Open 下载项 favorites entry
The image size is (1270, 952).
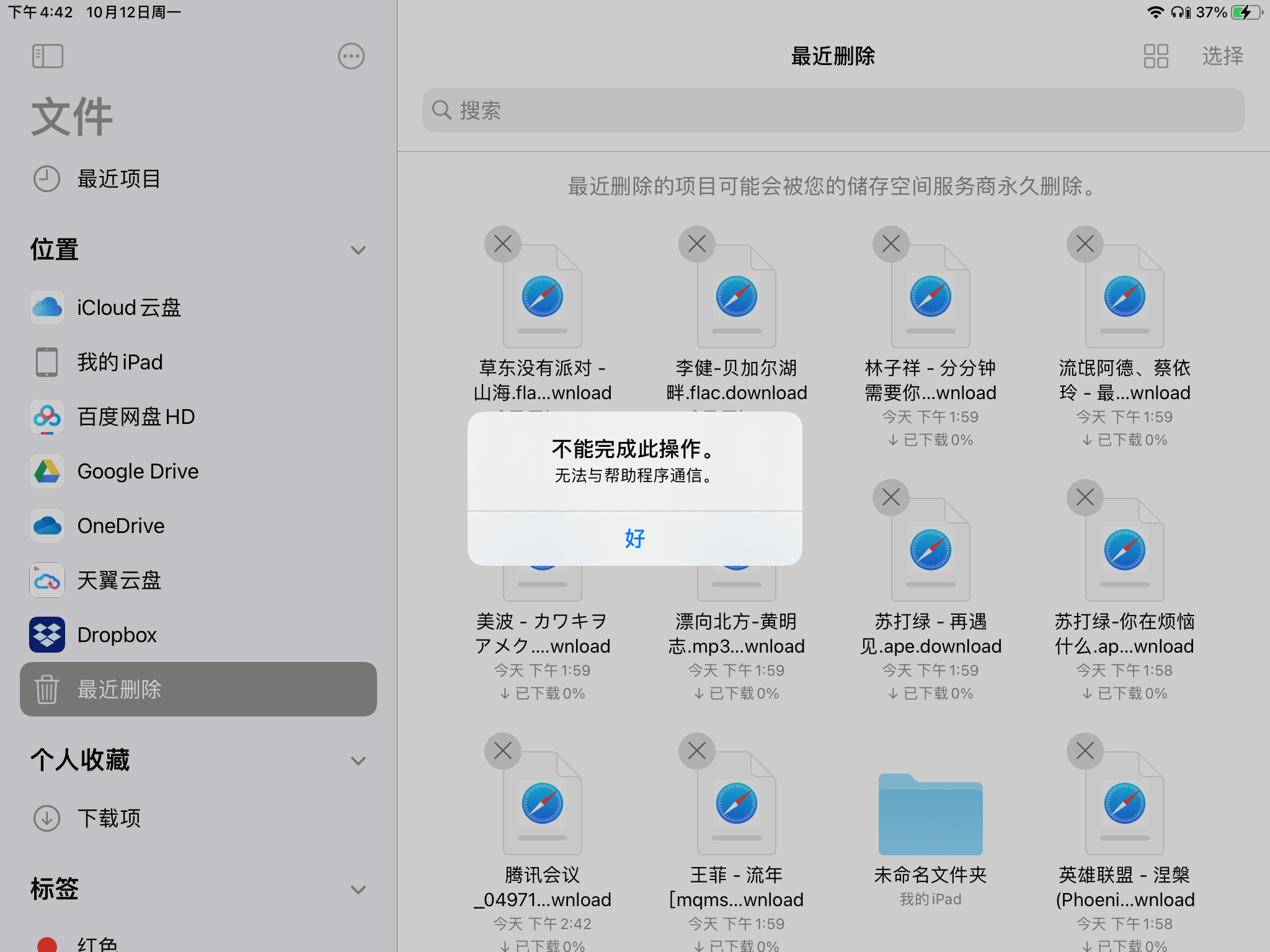click(109, 818)
